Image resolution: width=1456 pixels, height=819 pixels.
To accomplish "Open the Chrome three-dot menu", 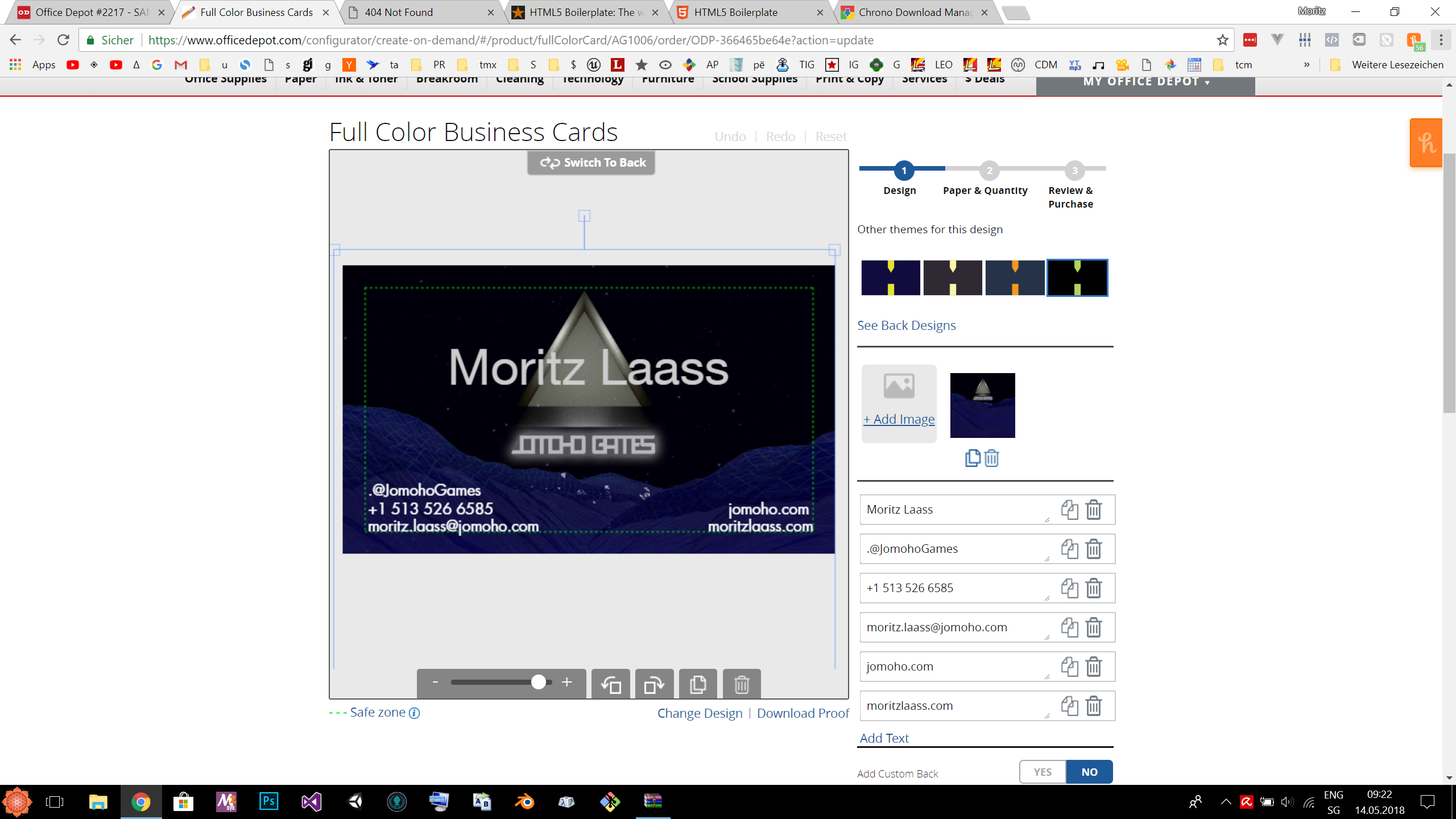I will 1441,40.
